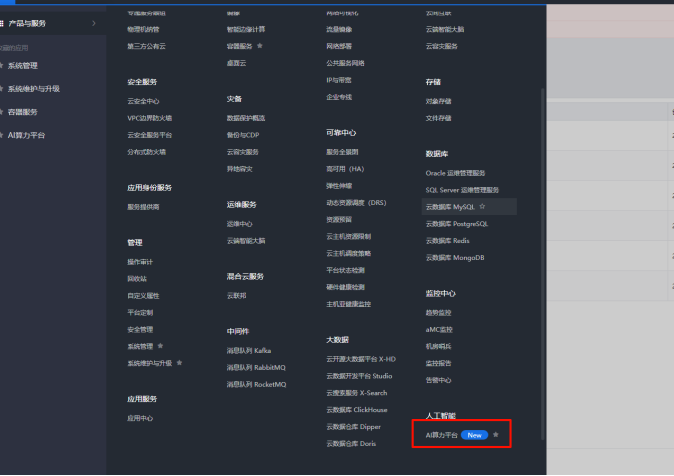Open 消息队列 RocketMQ
The image size is (674, 476).
257,384
